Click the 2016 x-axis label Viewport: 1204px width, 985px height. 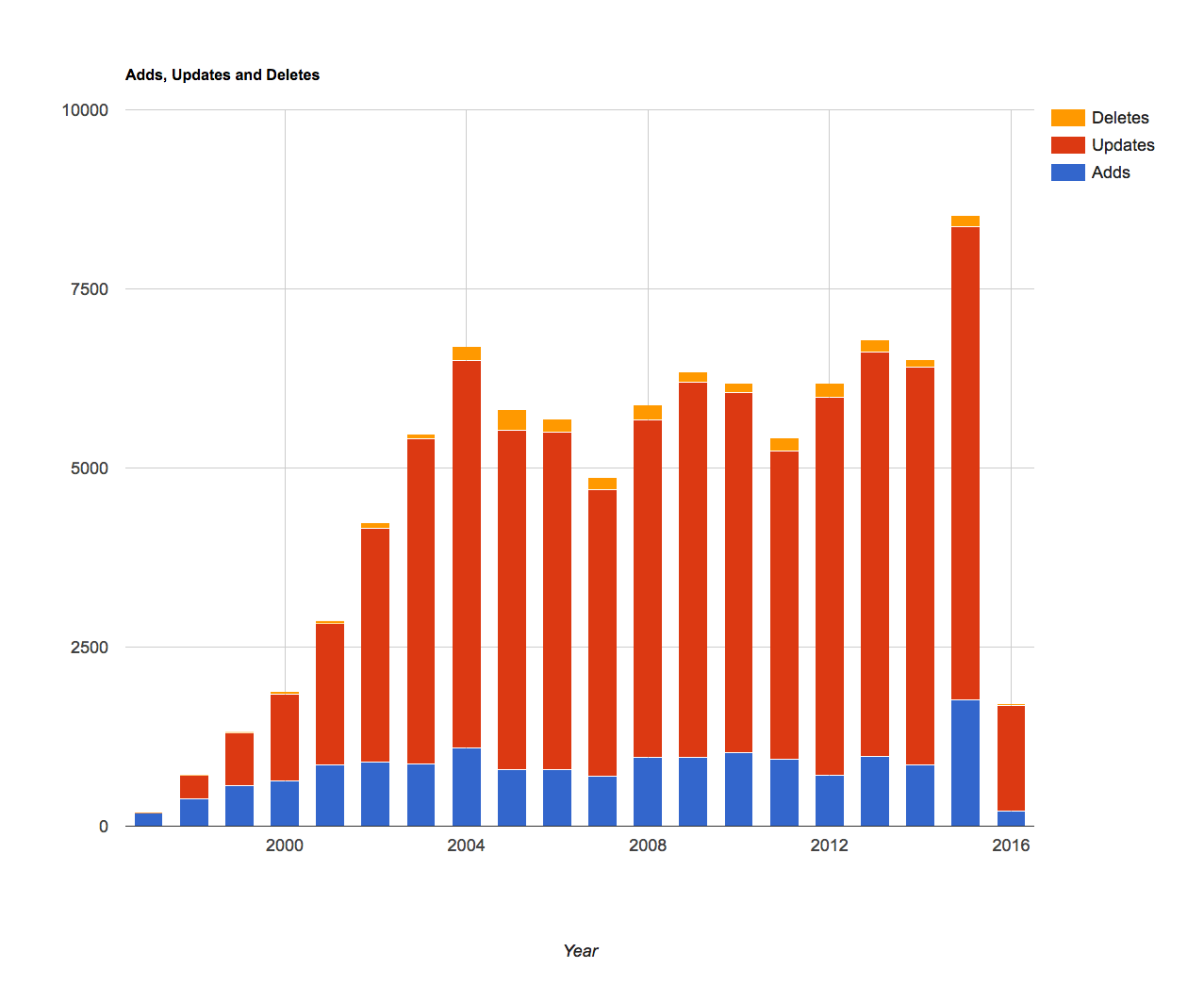point(1011,845)
